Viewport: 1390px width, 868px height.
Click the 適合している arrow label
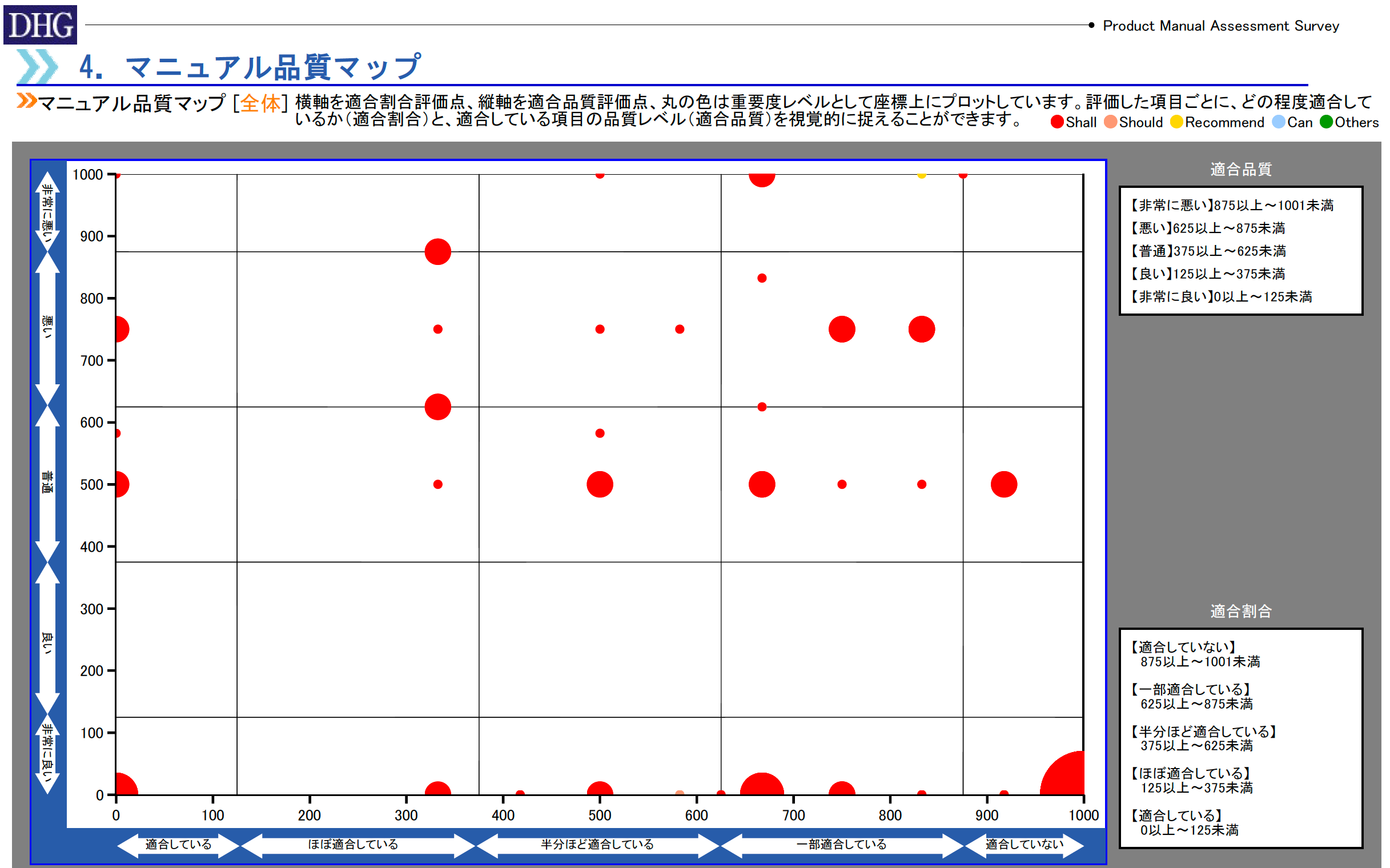pos(178,845)
